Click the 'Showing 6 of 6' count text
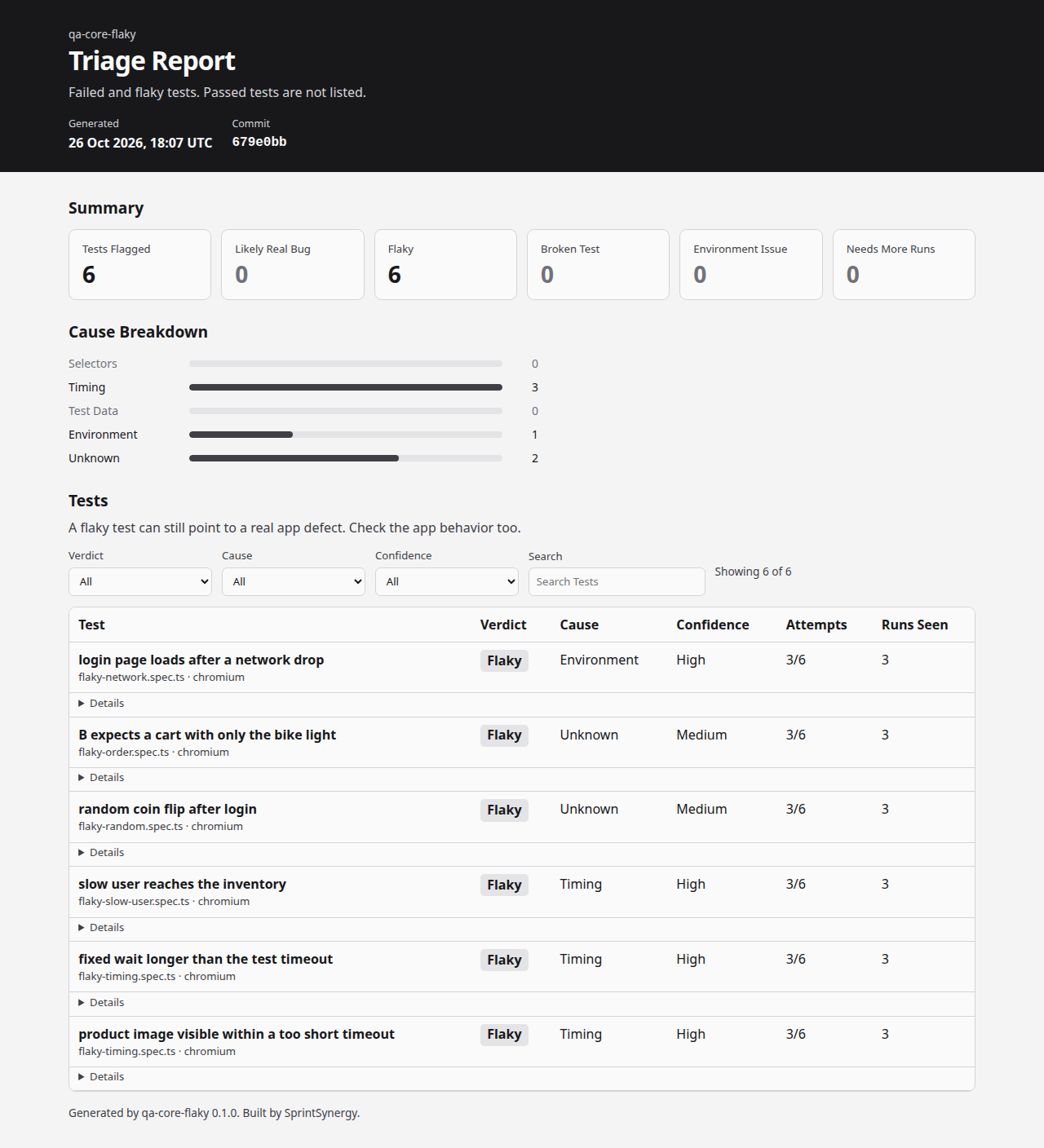 (753, 572)
